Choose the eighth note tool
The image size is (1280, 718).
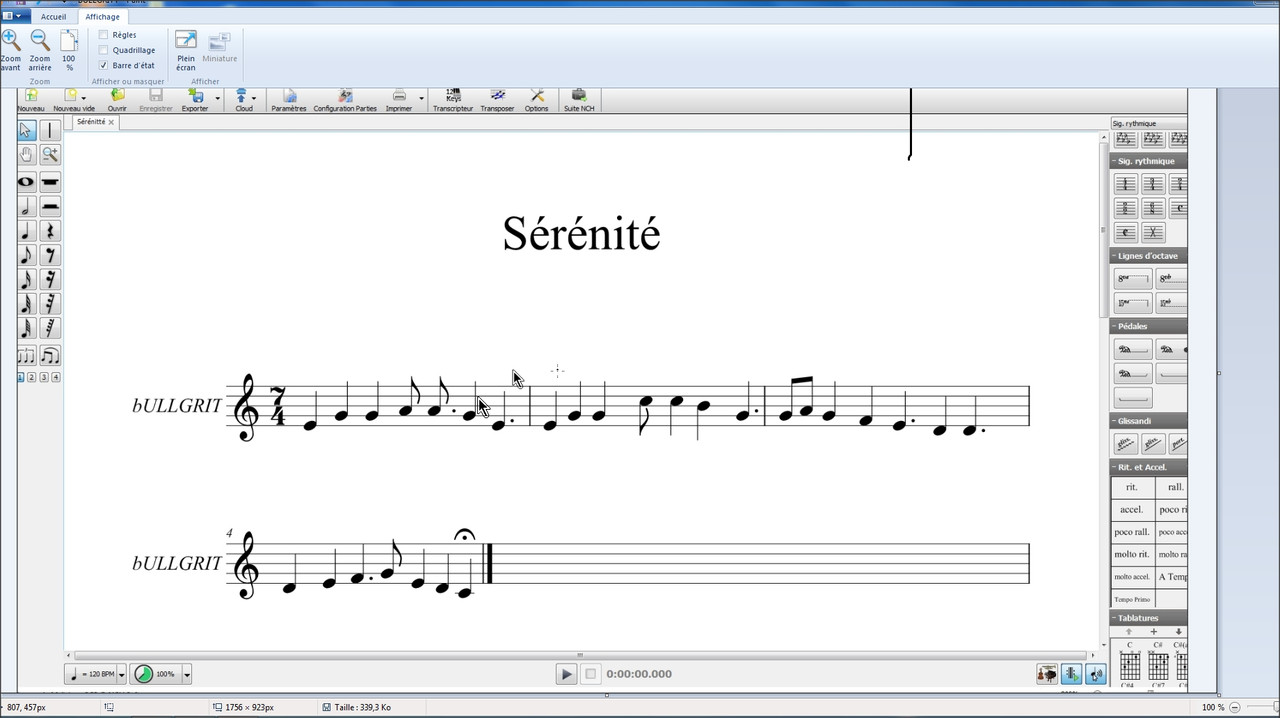pos(26,255)
